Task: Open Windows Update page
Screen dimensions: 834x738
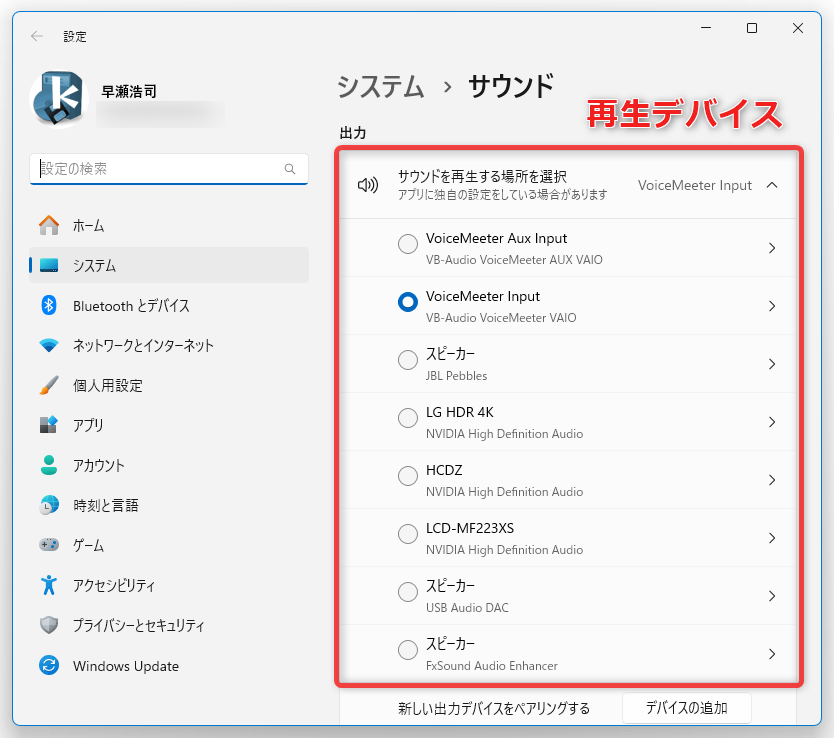Action: coord(169,666)
